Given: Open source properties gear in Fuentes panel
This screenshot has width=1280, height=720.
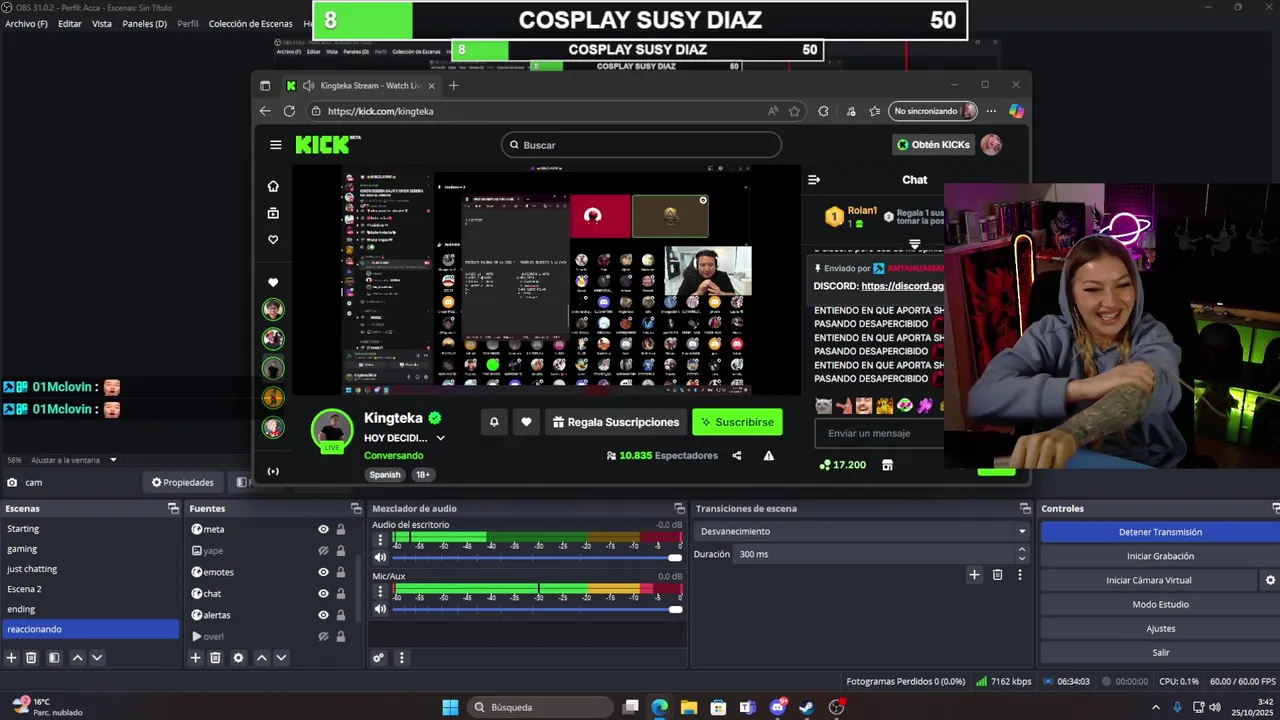Looking at the screenshot, I should tap(238, 658).
